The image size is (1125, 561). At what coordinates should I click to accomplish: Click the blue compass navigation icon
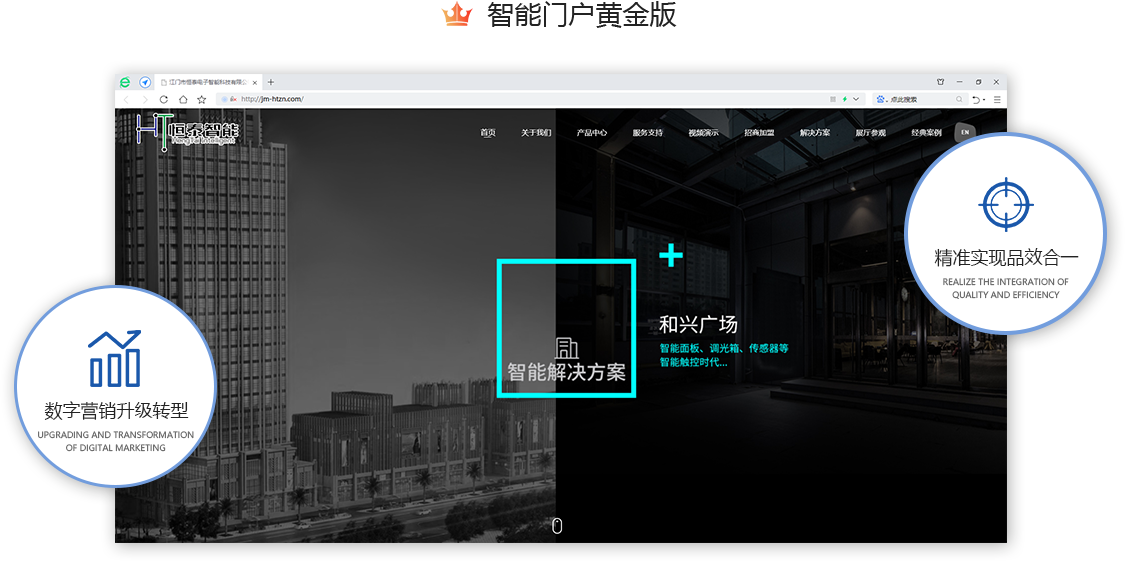(145, 82)
